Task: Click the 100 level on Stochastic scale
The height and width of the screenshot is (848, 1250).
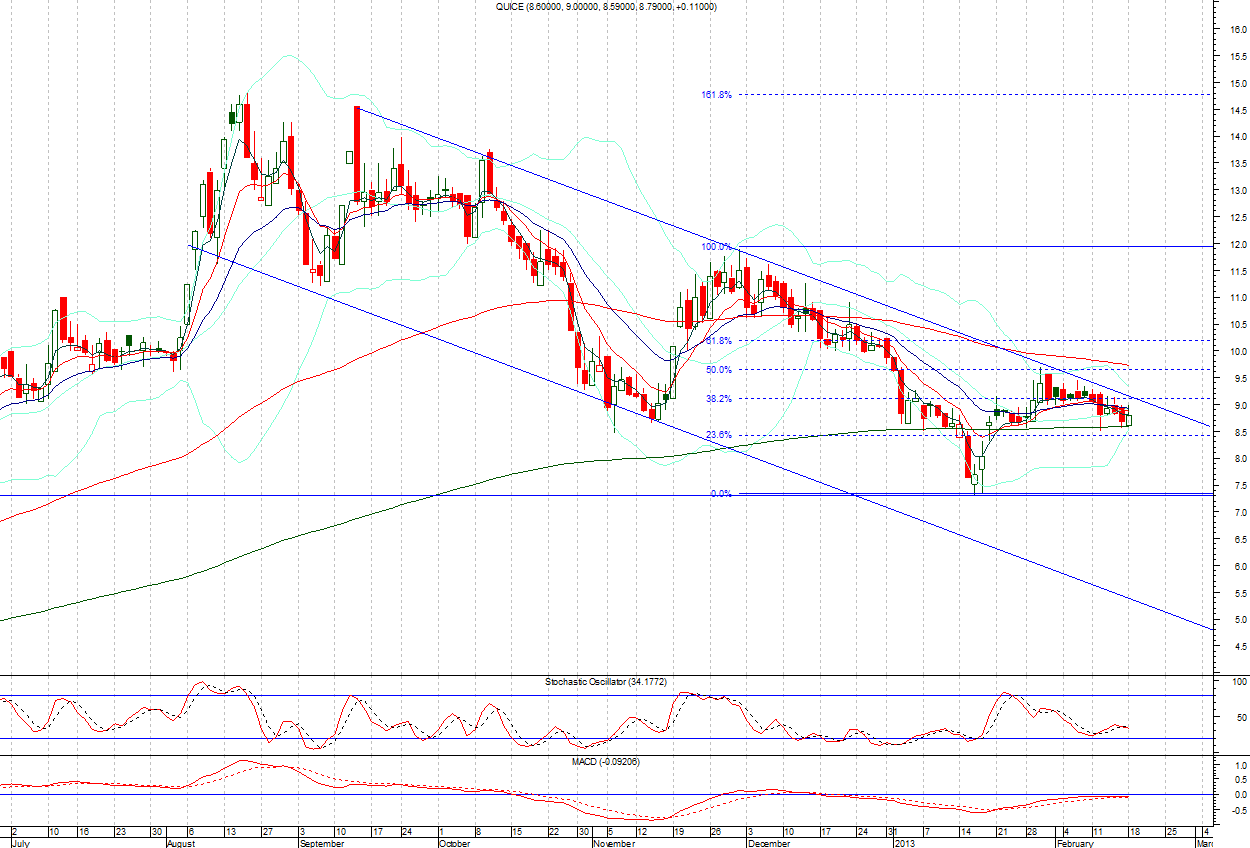Action: click(1236, 682)
